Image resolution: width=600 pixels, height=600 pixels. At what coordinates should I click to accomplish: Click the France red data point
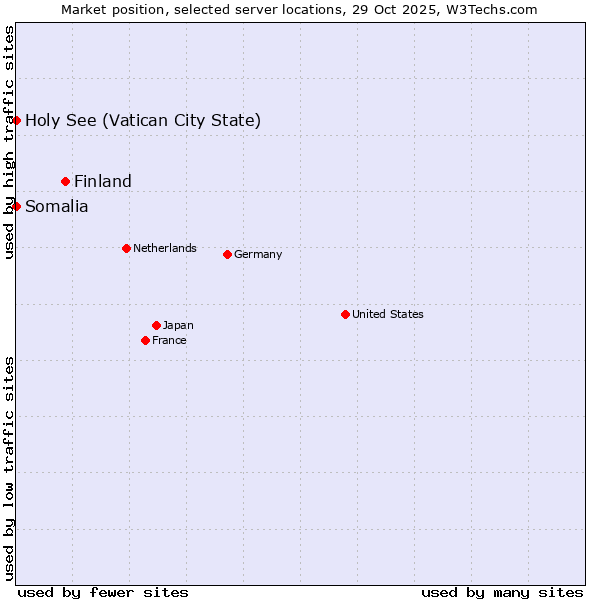click(x=146, y=340)
